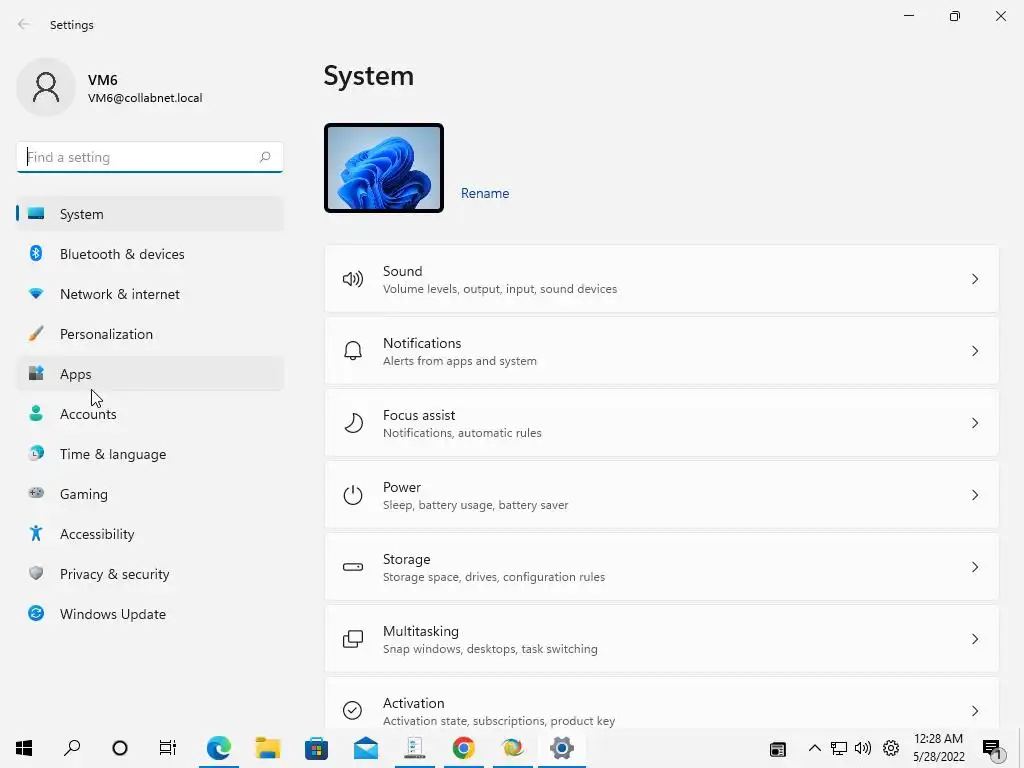1024x768 pixels.
Task: Click 'Notifications, automatic rules' text
Action: 462,432
